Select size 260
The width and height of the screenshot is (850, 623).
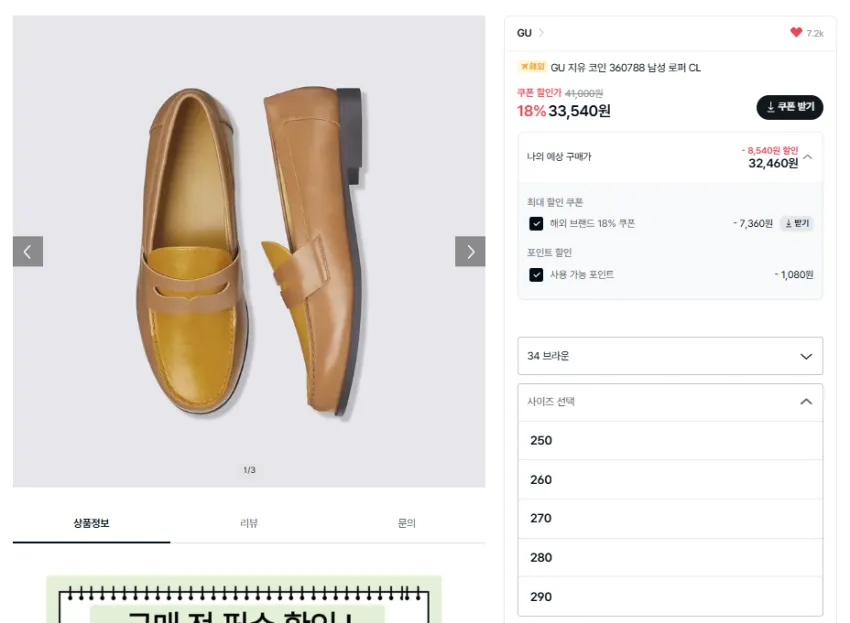coord(670,479)
